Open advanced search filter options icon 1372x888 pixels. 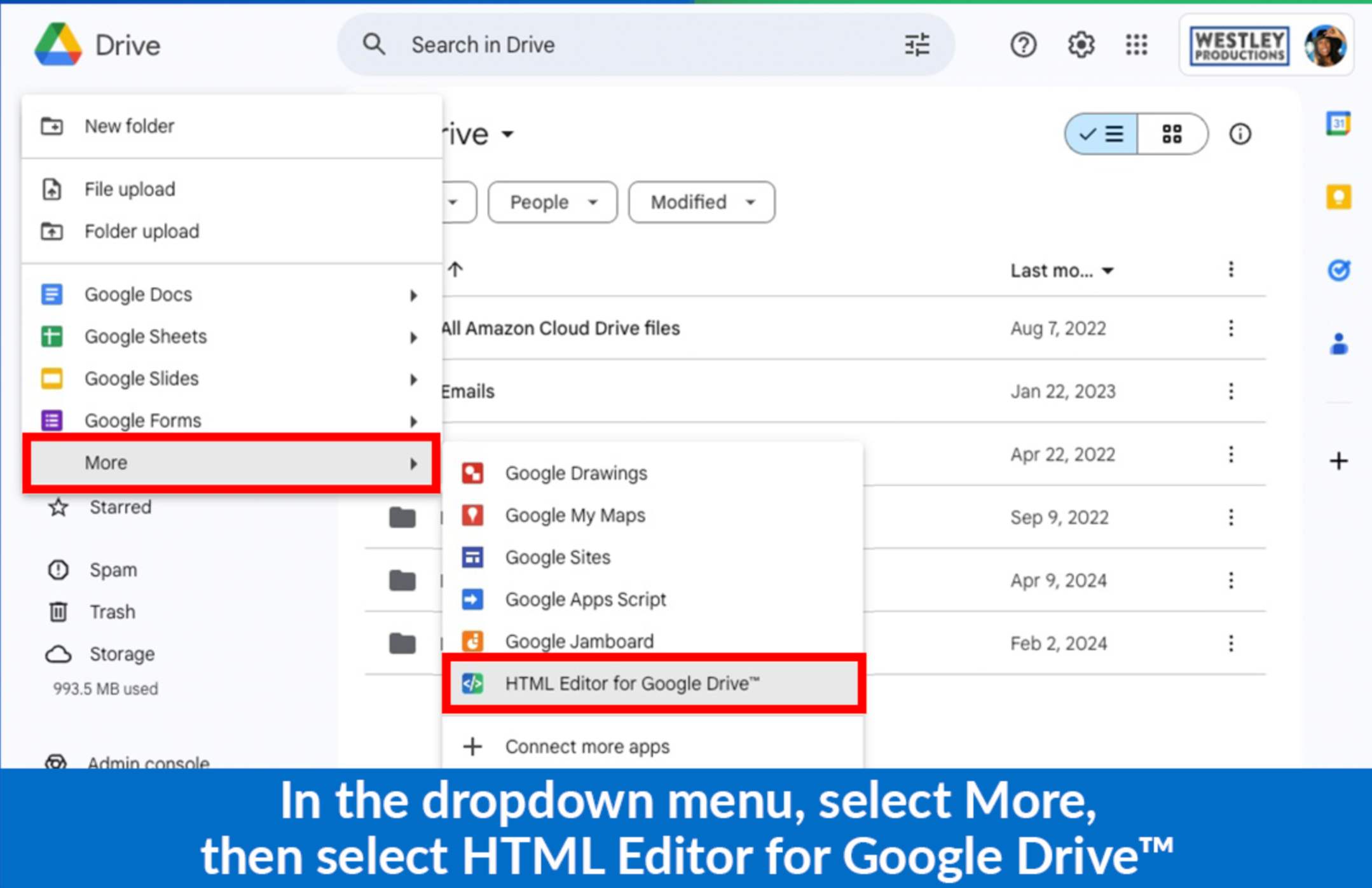pyautogui.click(x=917, y=45)
